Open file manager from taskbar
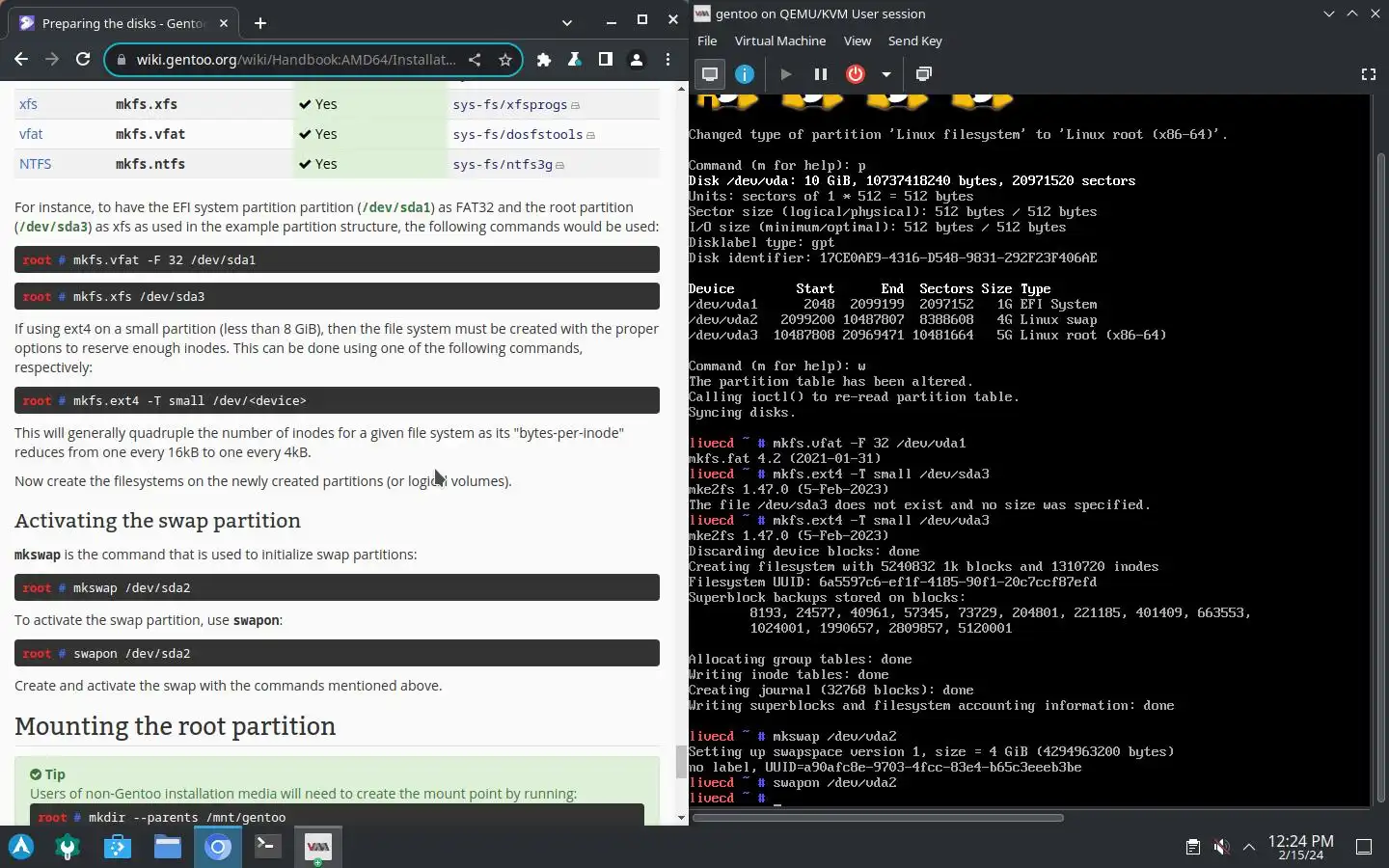 (168, 847)
